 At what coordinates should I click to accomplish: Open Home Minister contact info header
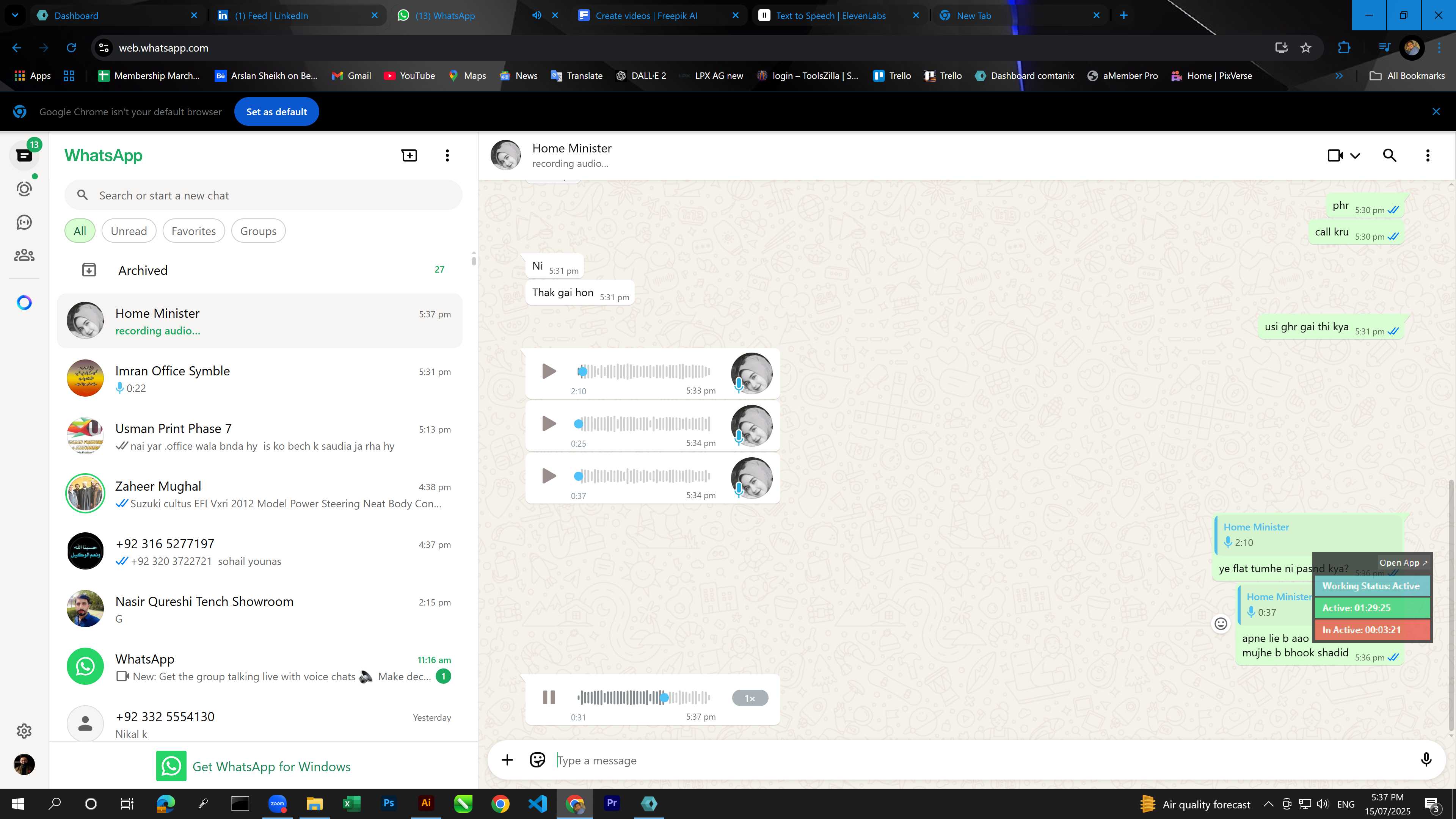click(x=571, y=155)
